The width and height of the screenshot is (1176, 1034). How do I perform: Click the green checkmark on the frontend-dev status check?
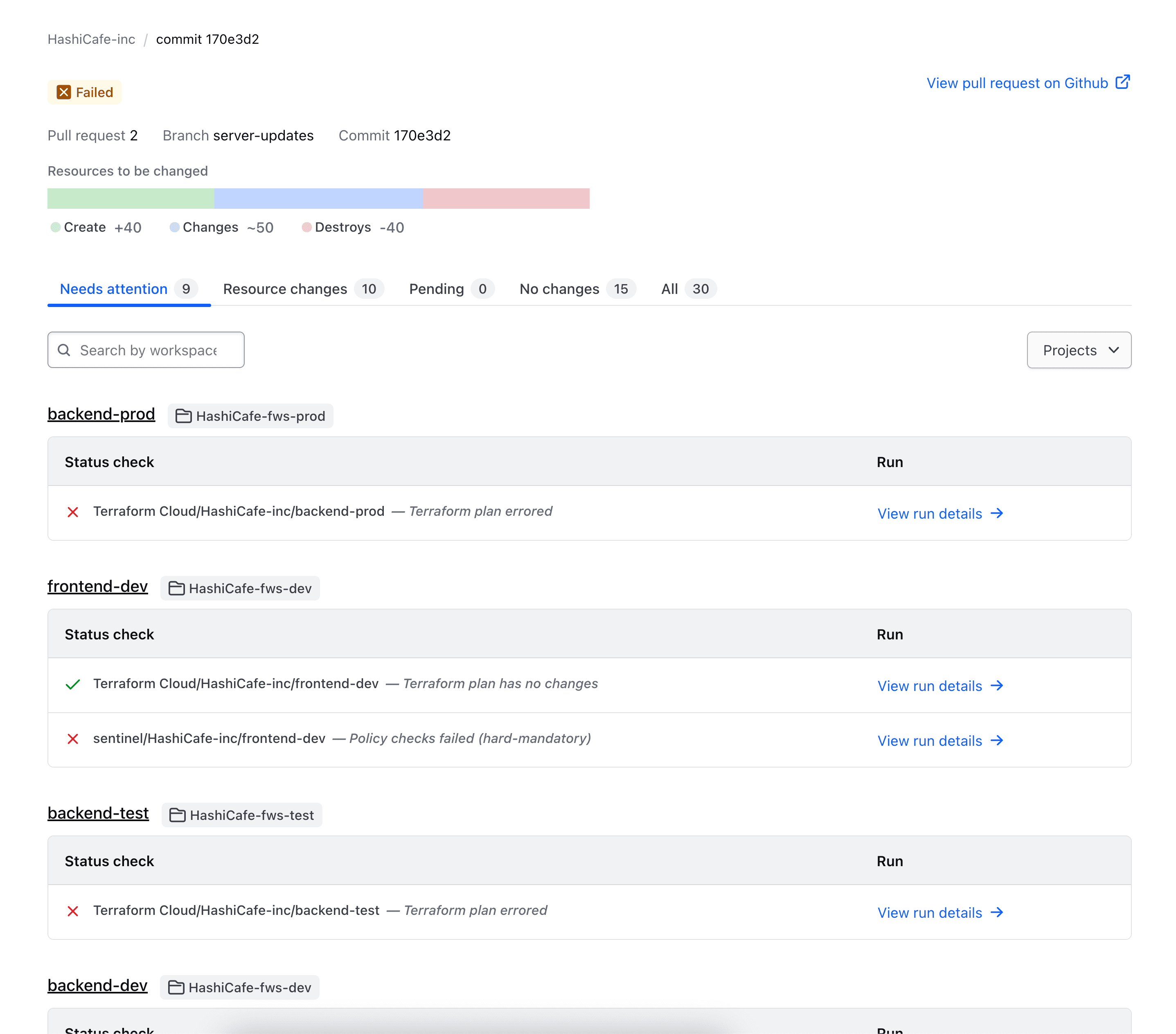coord(73,684)
